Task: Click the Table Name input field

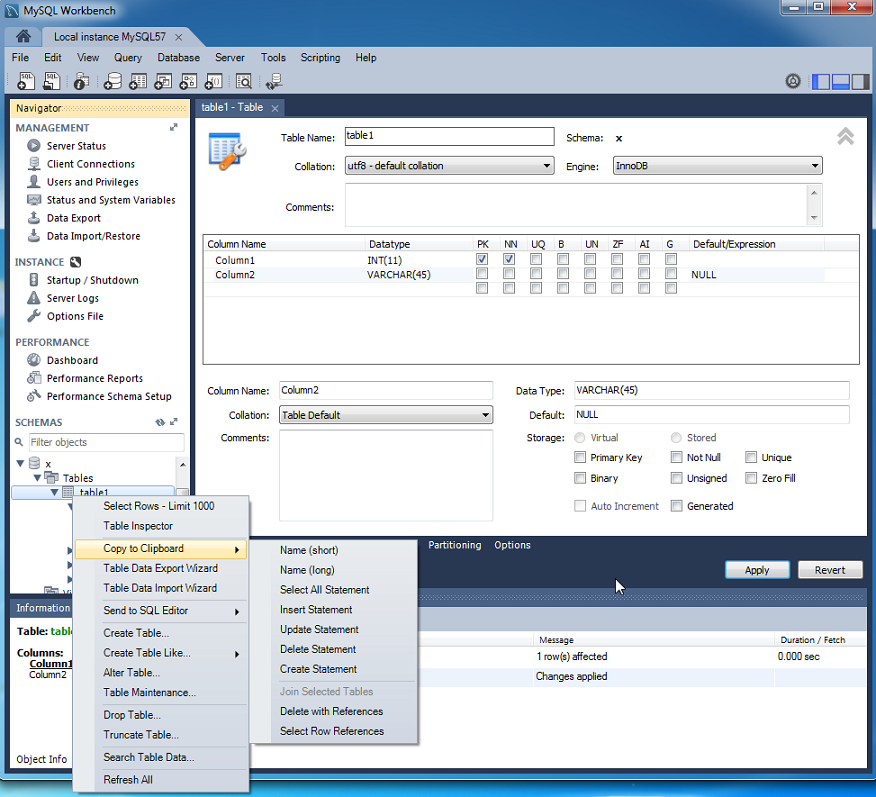Action: point(449,136)
